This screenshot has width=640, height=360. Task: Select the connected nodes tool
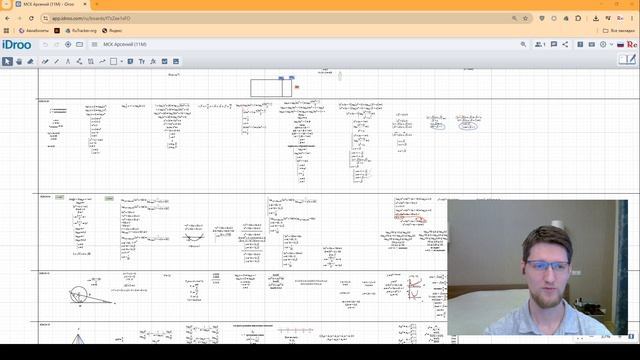point(79,61)
